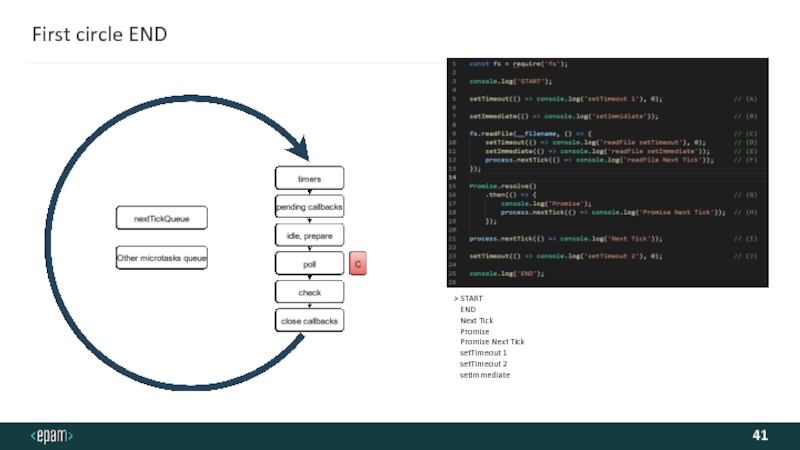Click the close callbacks phase box

(x=310, y=321)
